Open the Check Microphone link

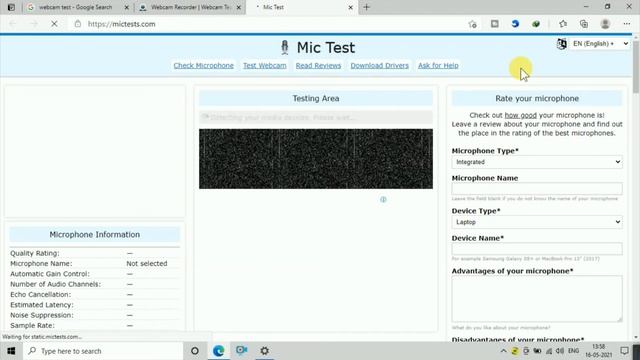tap(204, 65)
